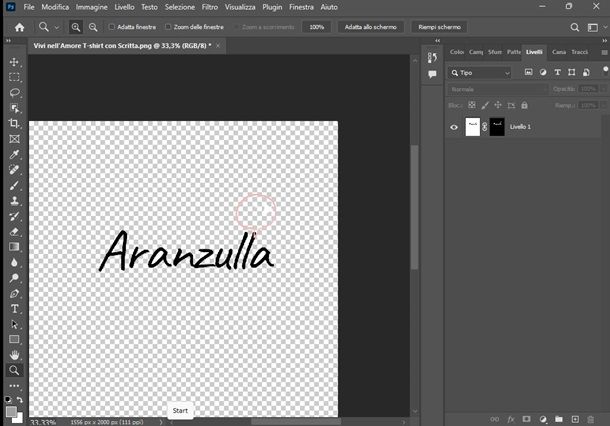Click the Start tooltip button
The width and height of the screenshot is (610, 426).
[x=180, y=411]
